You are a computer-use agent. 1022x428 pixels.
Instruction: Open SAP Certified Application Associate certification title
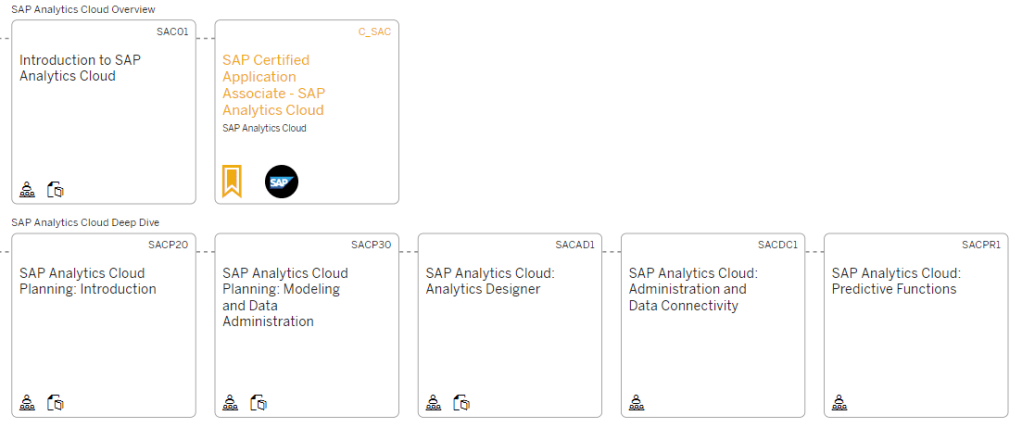pos(272,85)
